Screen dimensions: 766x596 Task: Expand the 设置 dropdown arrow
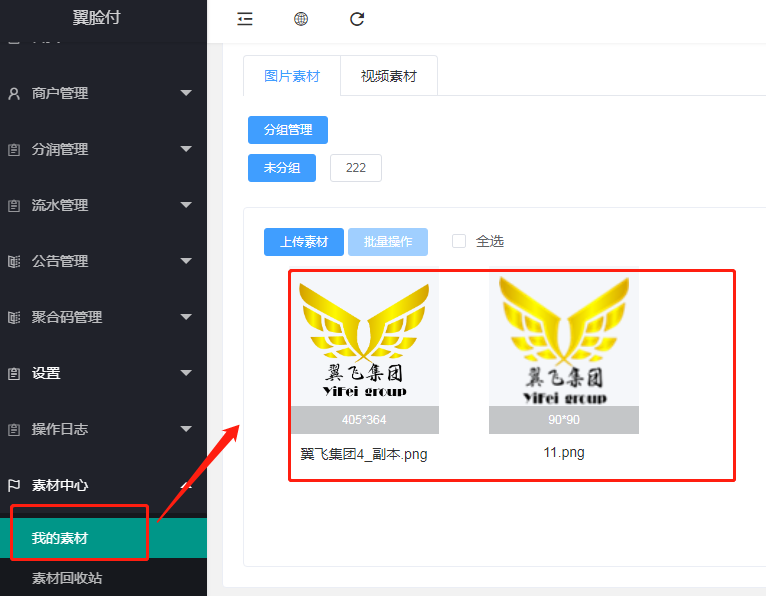186,373
